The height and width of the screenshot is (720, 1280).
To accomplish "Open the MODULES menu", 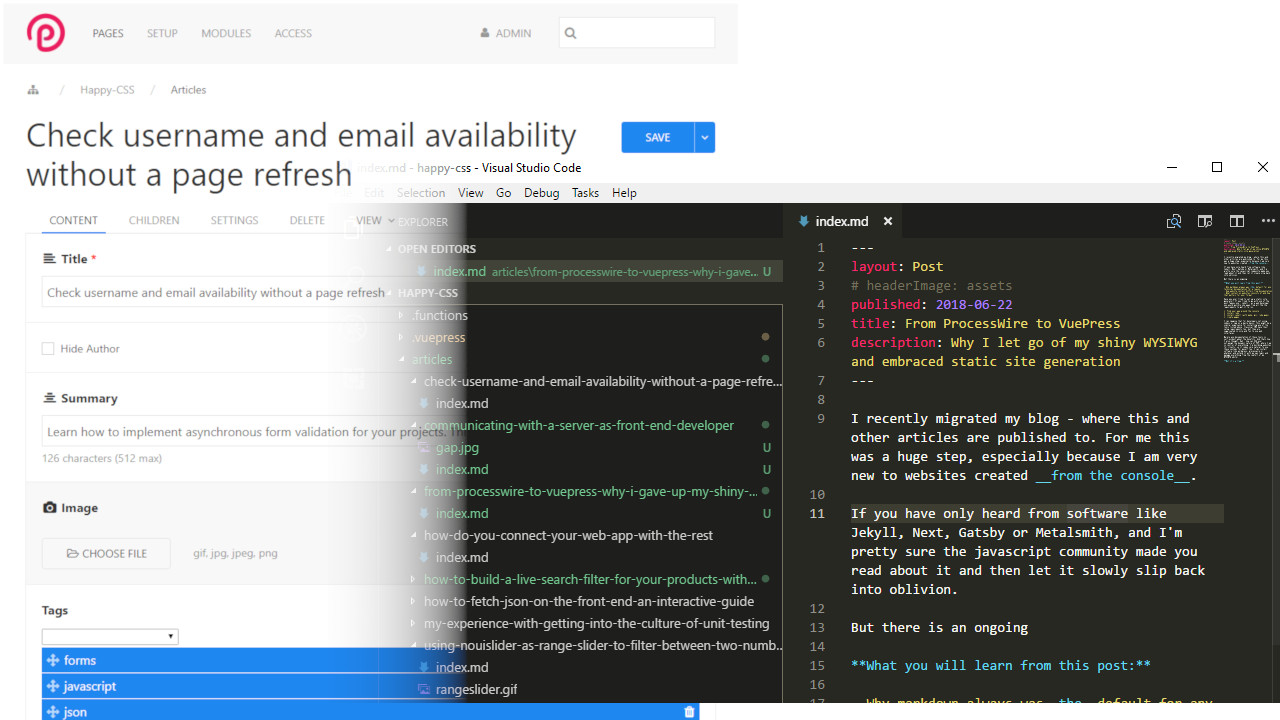I will point(226,33).
